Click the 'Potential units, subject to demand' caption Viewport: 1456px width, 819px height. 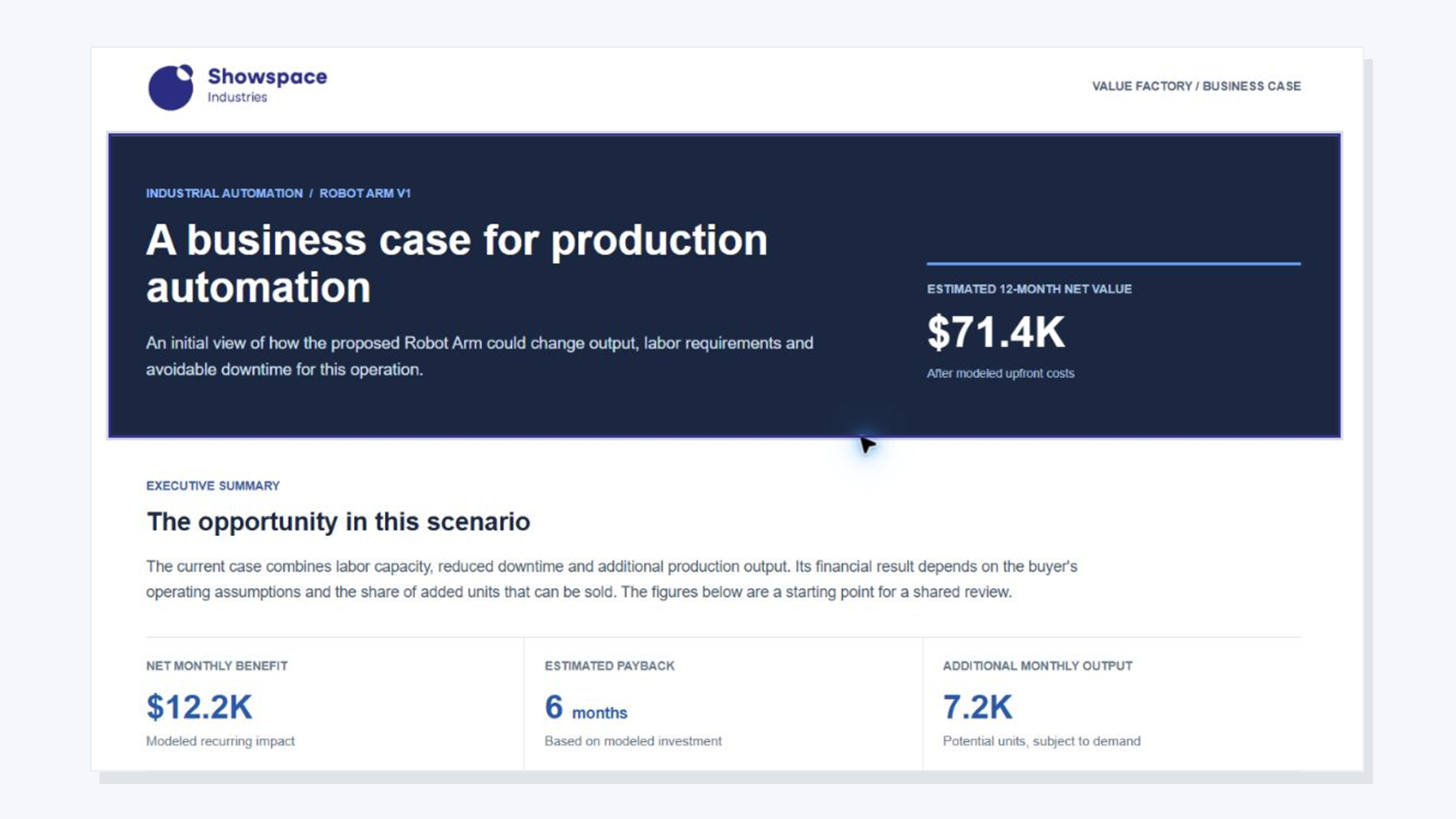[x=1042, y=741]
